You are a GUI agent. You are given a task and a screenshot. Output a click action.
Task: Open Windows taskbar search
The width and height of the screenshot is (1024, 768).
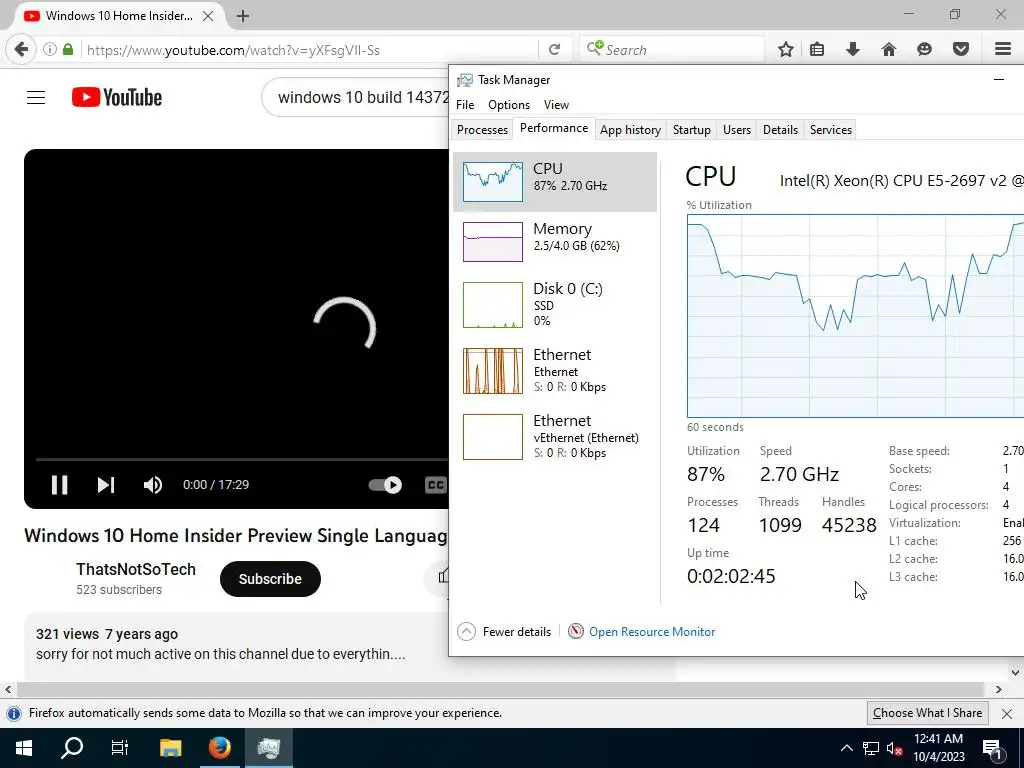72,748
